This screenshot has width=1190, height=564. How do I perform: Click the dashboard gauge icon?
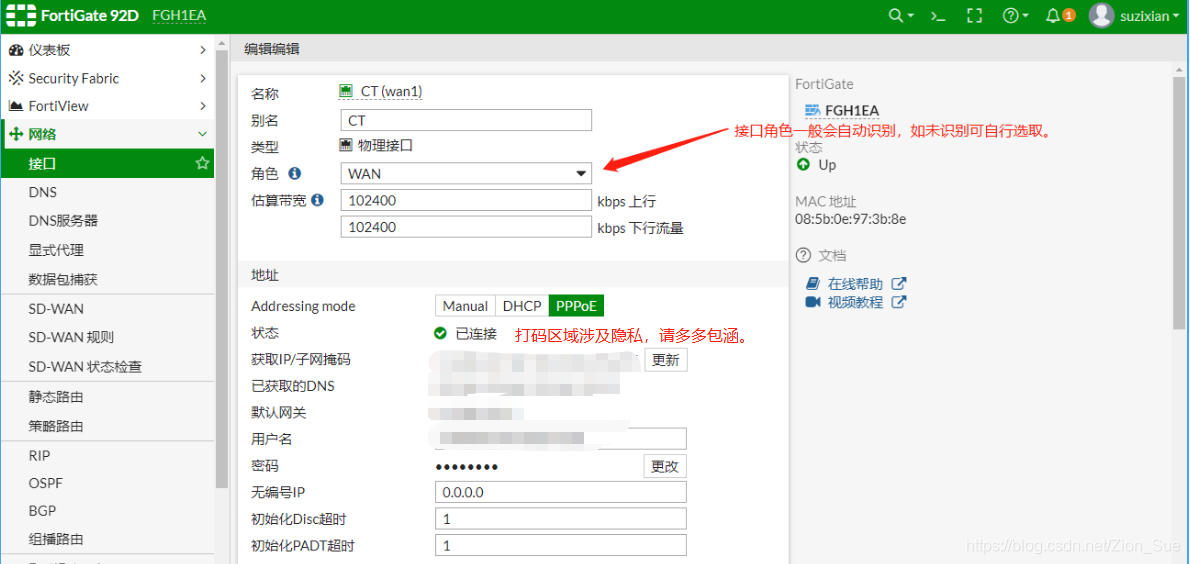click(x=15, y=50)
